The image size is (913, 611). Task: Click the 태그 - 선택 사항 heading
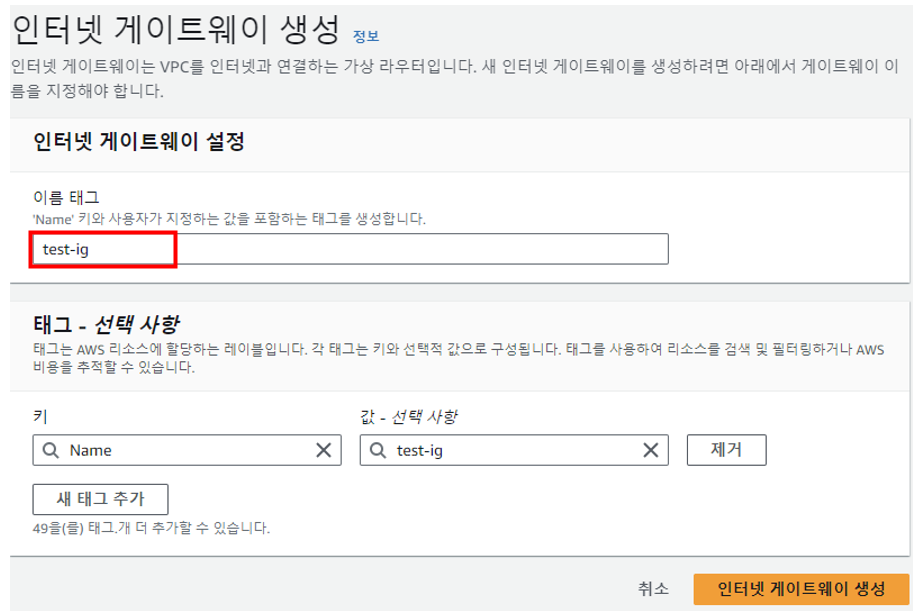pos(107,324)
